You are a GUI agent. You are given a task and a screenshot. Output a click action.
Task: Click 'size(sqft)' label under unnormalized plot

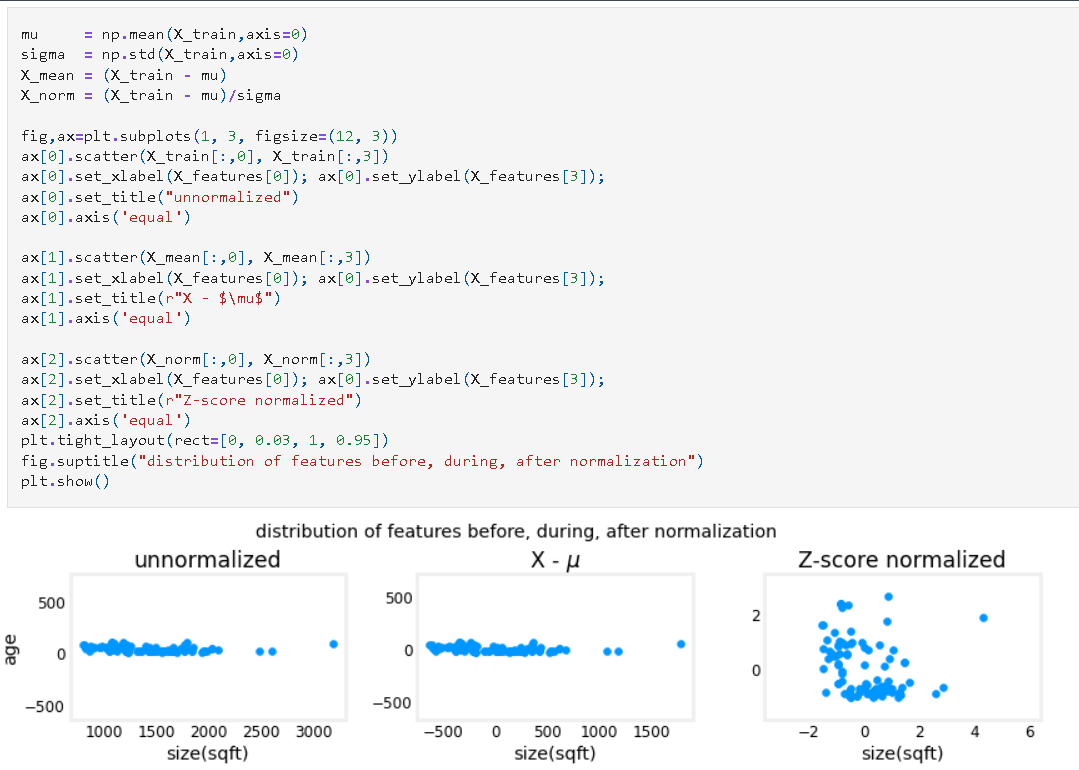tap(207, 753)
